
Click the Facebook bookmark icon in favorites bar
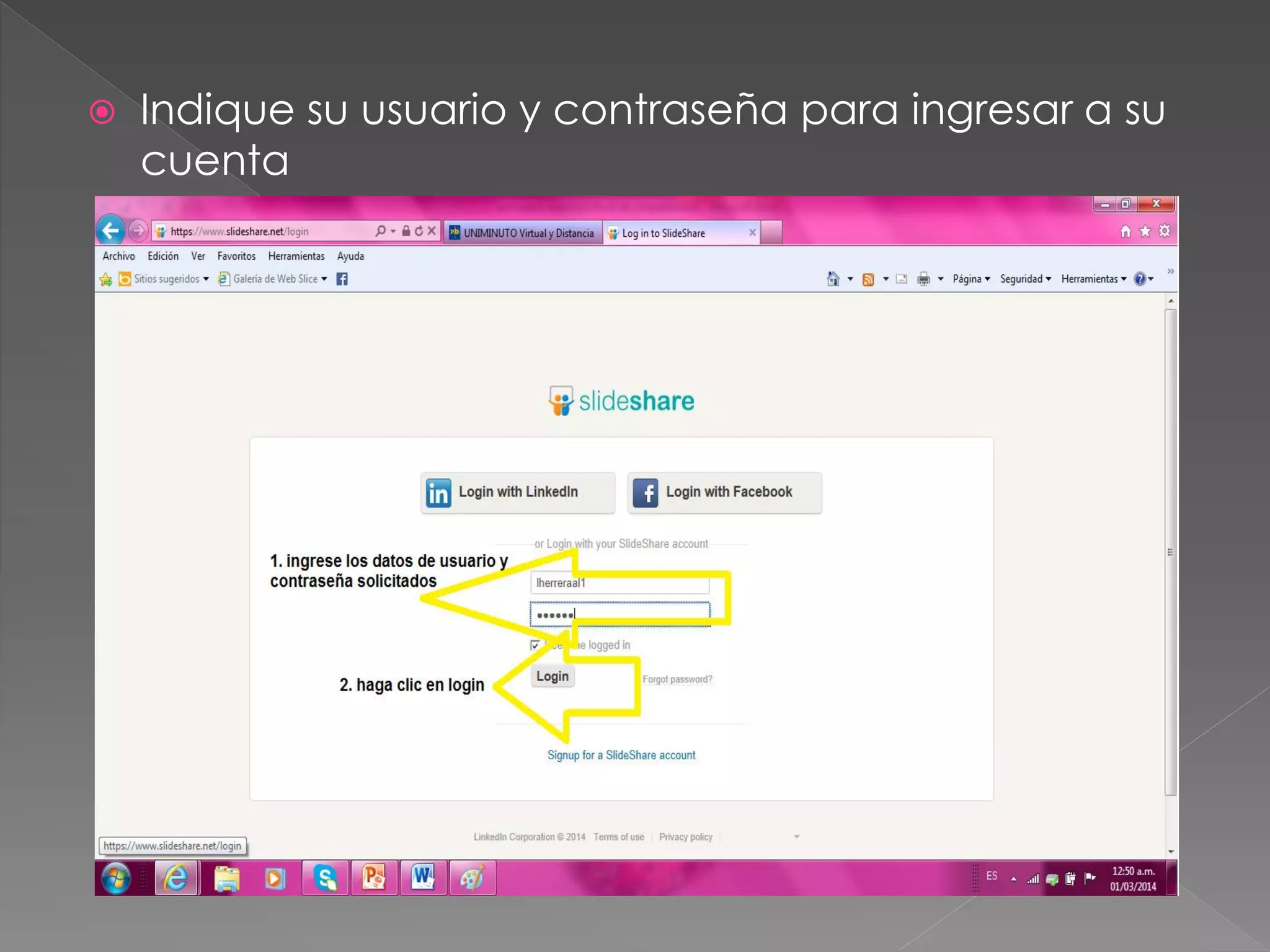point(342,279)
